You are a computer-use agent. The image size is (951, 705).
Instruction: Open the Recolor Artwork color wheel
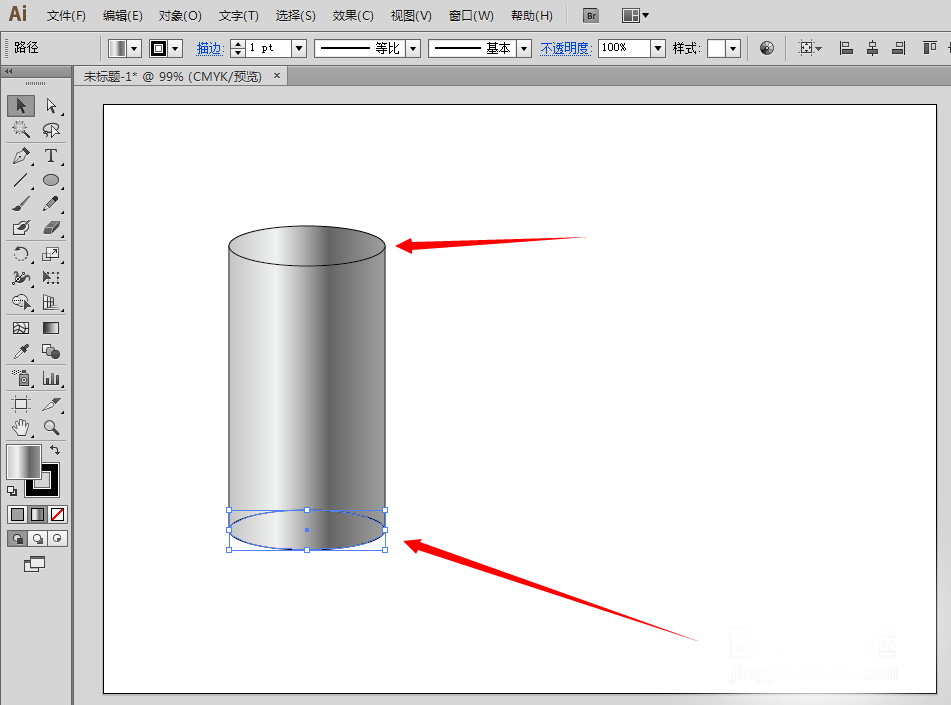(x=767, y=49)
